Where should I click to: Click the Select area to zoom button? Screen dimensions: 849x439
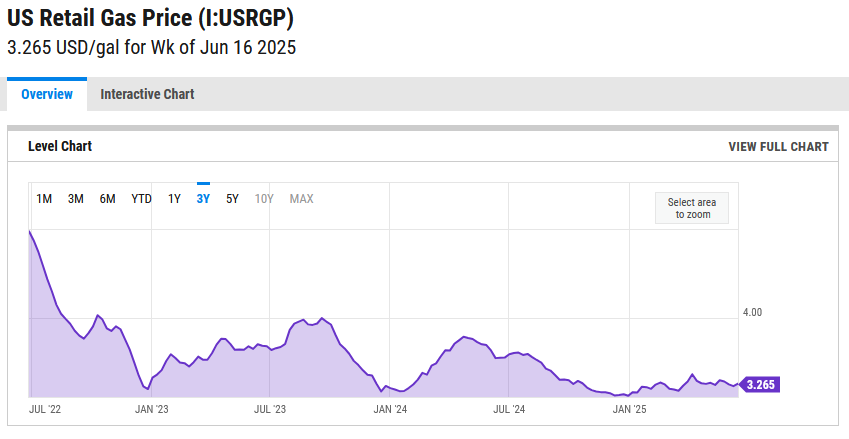[x=692, y=208]
